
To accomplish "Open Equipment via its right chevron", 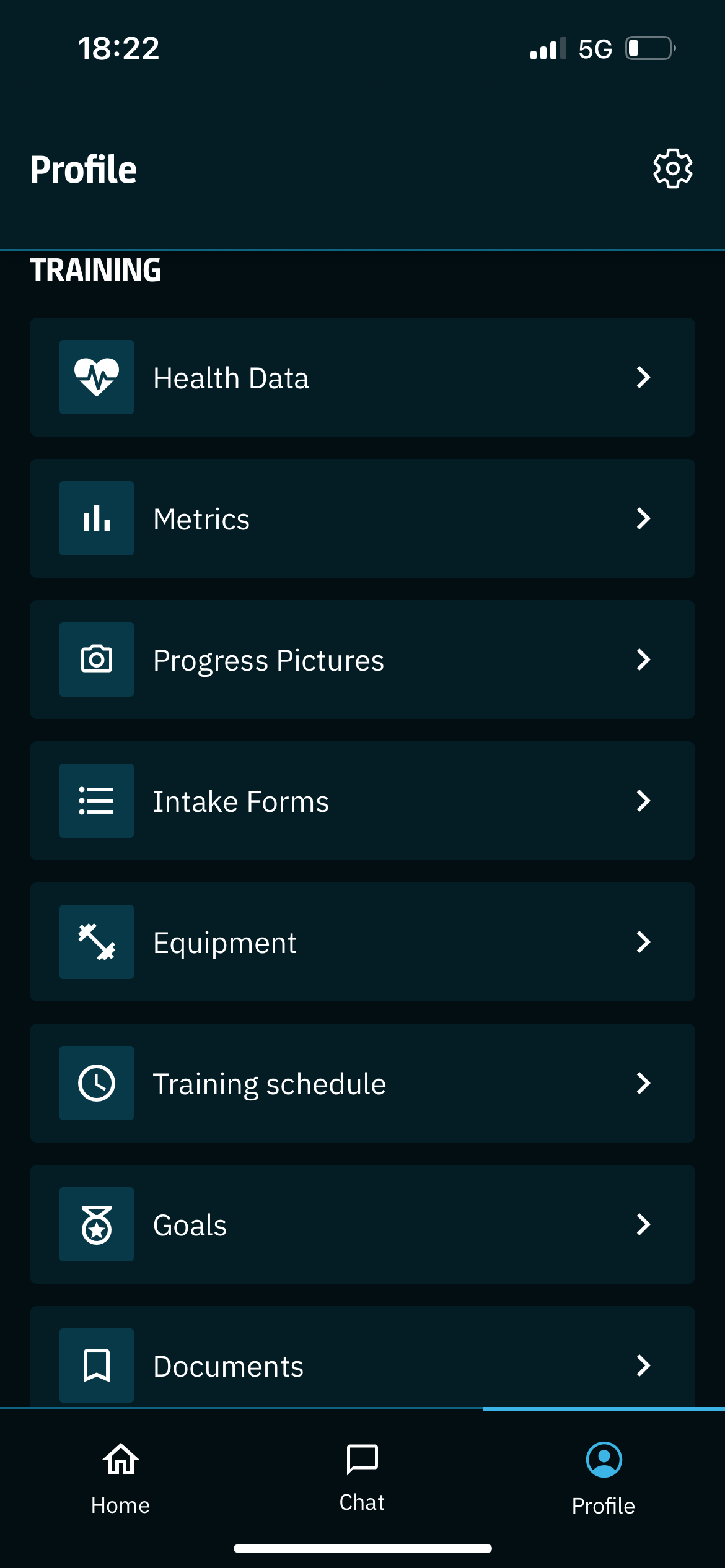I will (x=643, y=942).
